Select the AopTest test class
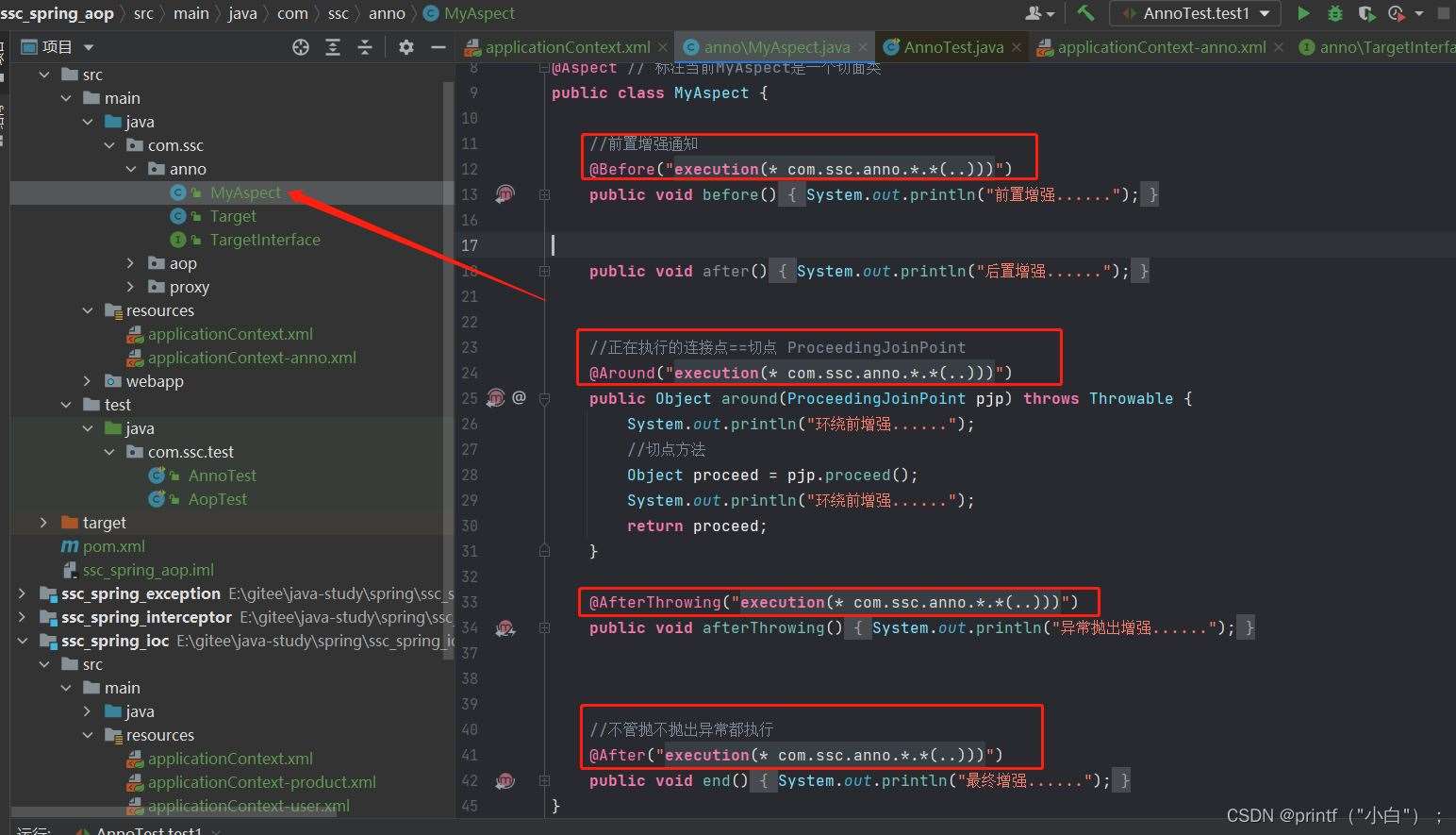The image size is (1456, 835). click(x=218, y=499)
